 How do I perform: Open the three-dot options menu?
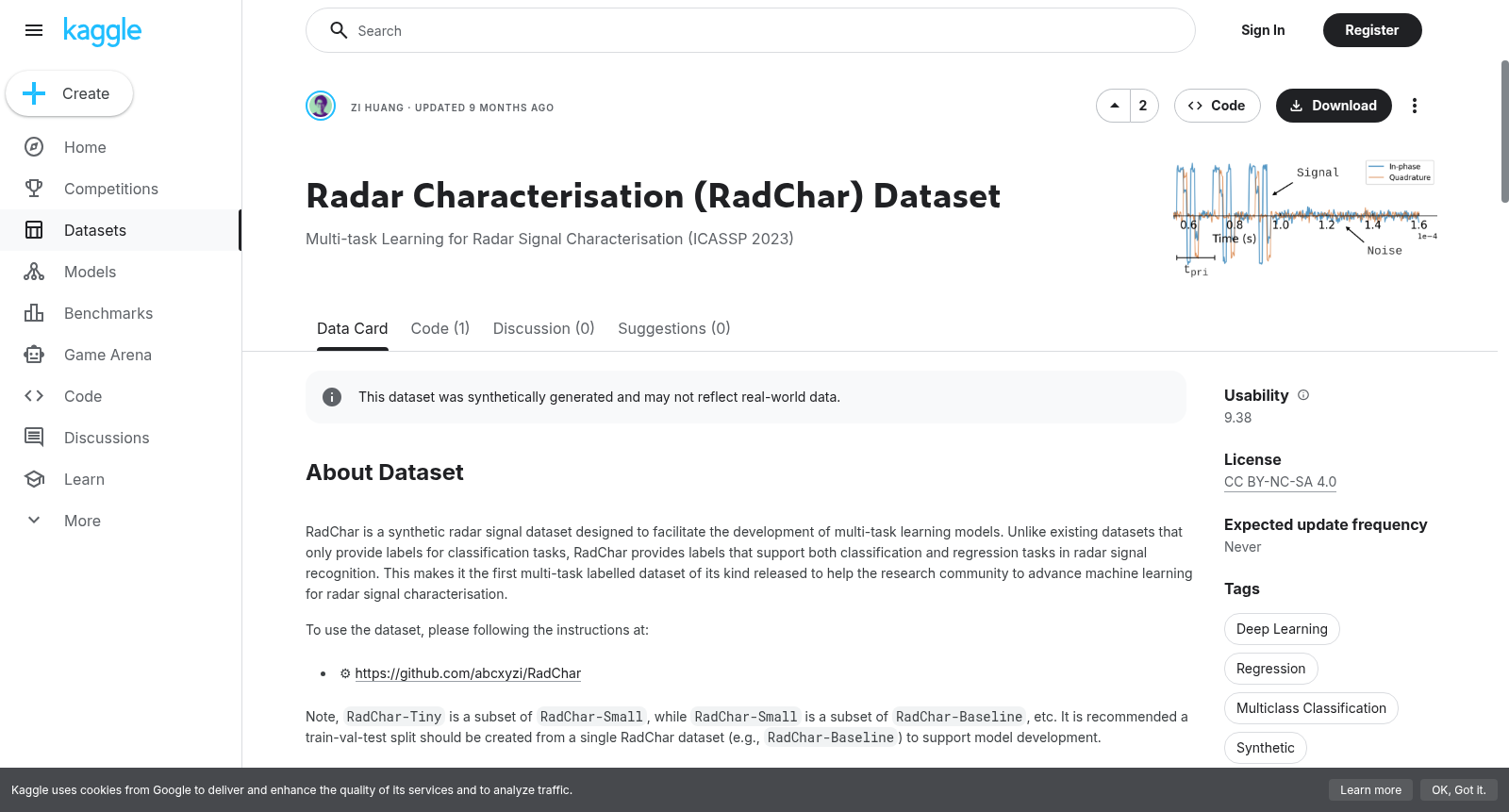coord(1415,106)
